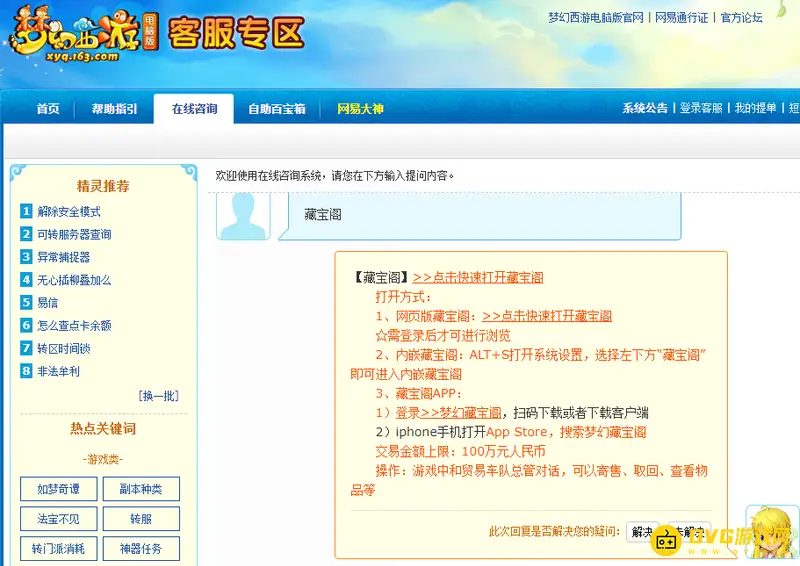
Task: Click the 热点关键词 heading
Action: (103, 429)
